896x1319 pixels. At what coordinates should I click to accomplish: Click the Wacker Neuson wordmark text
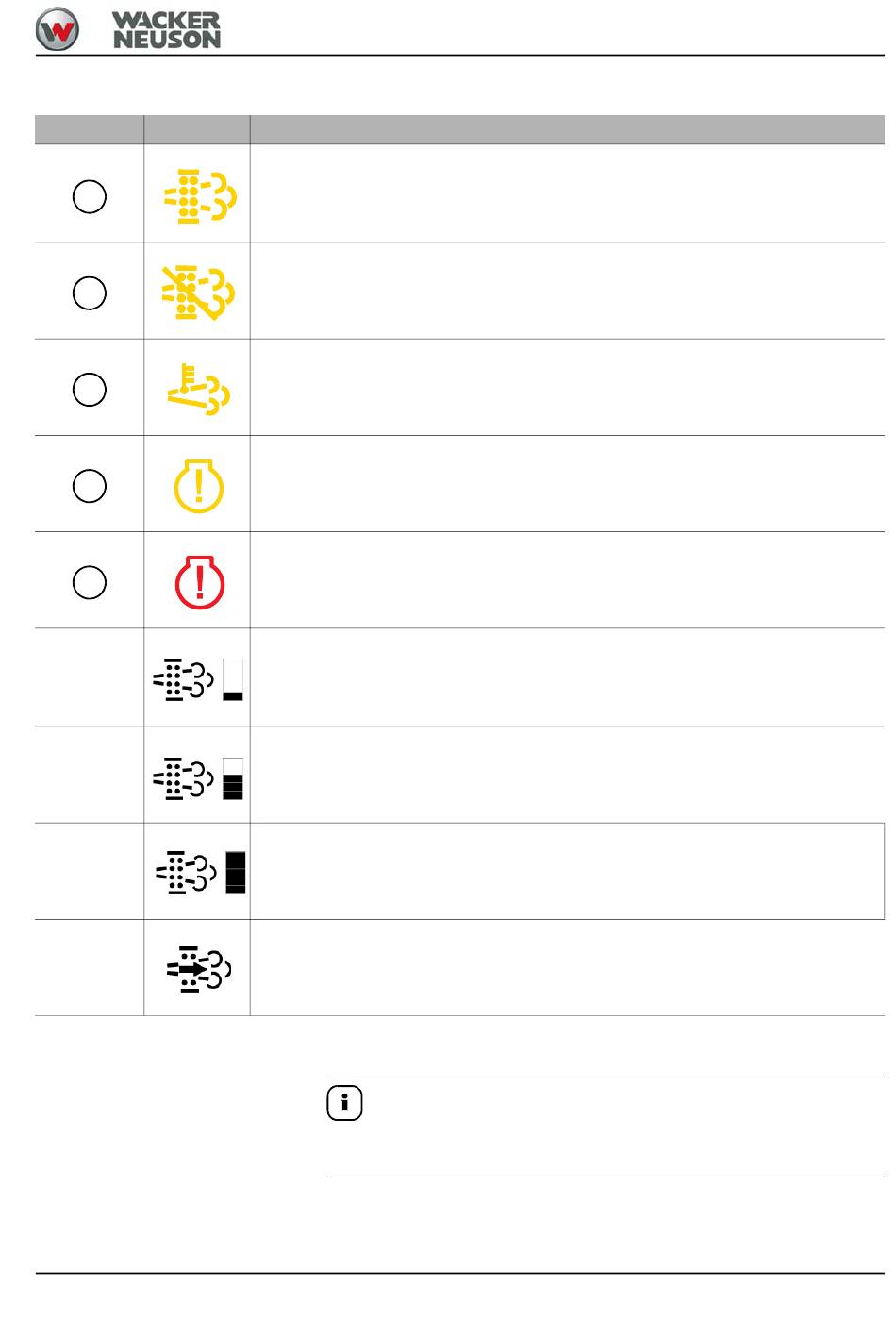pos(167,30)
